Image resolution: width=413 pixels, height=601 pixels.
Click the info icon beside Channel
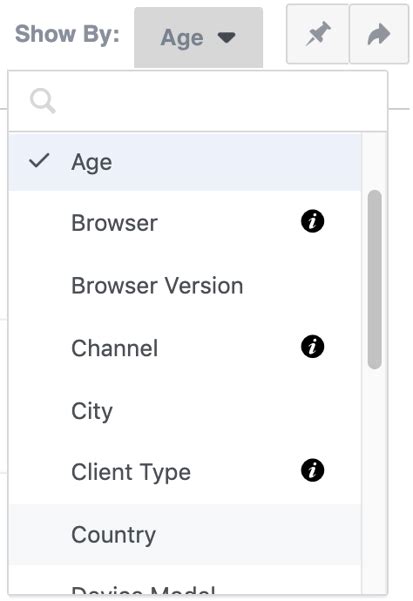pos(313,346)
